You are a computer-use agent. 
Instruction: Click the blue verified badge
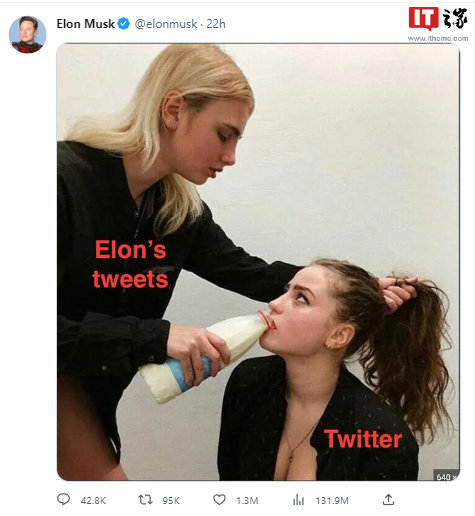coord(124,24)
